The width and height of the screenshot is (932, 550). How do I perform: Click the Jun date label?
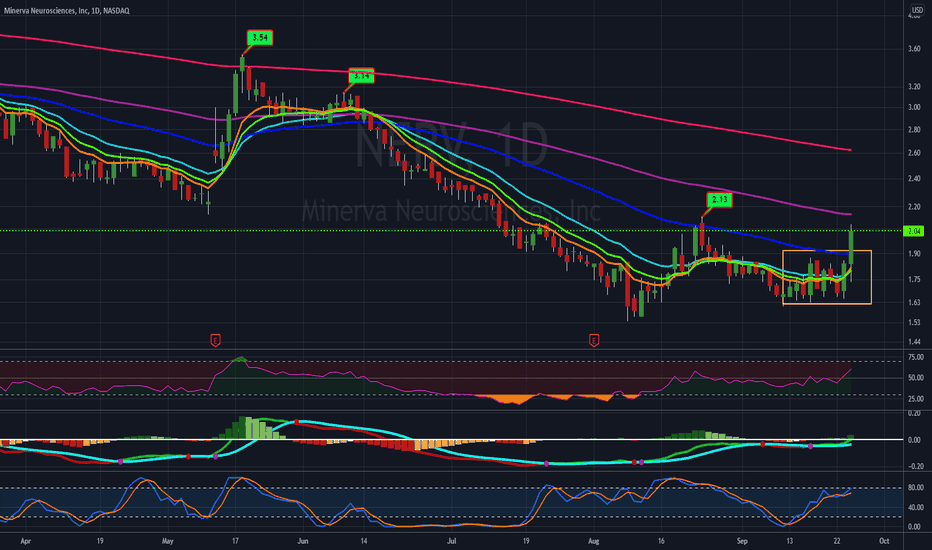click(x=303, y=541)
